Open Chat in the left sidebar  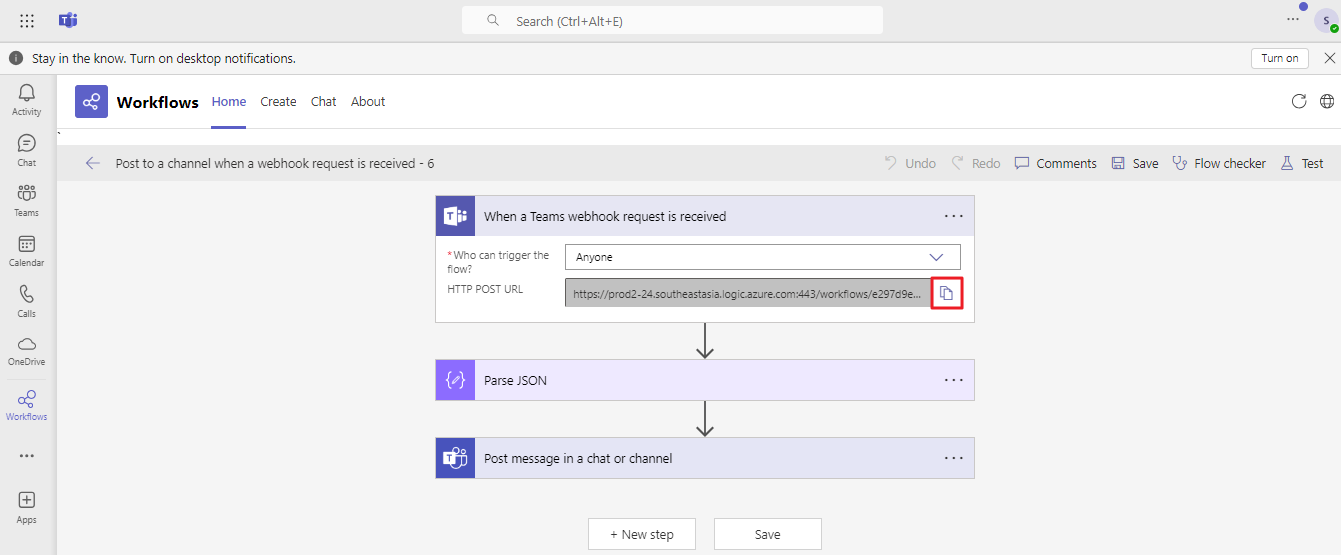click(x=27, y=150)
